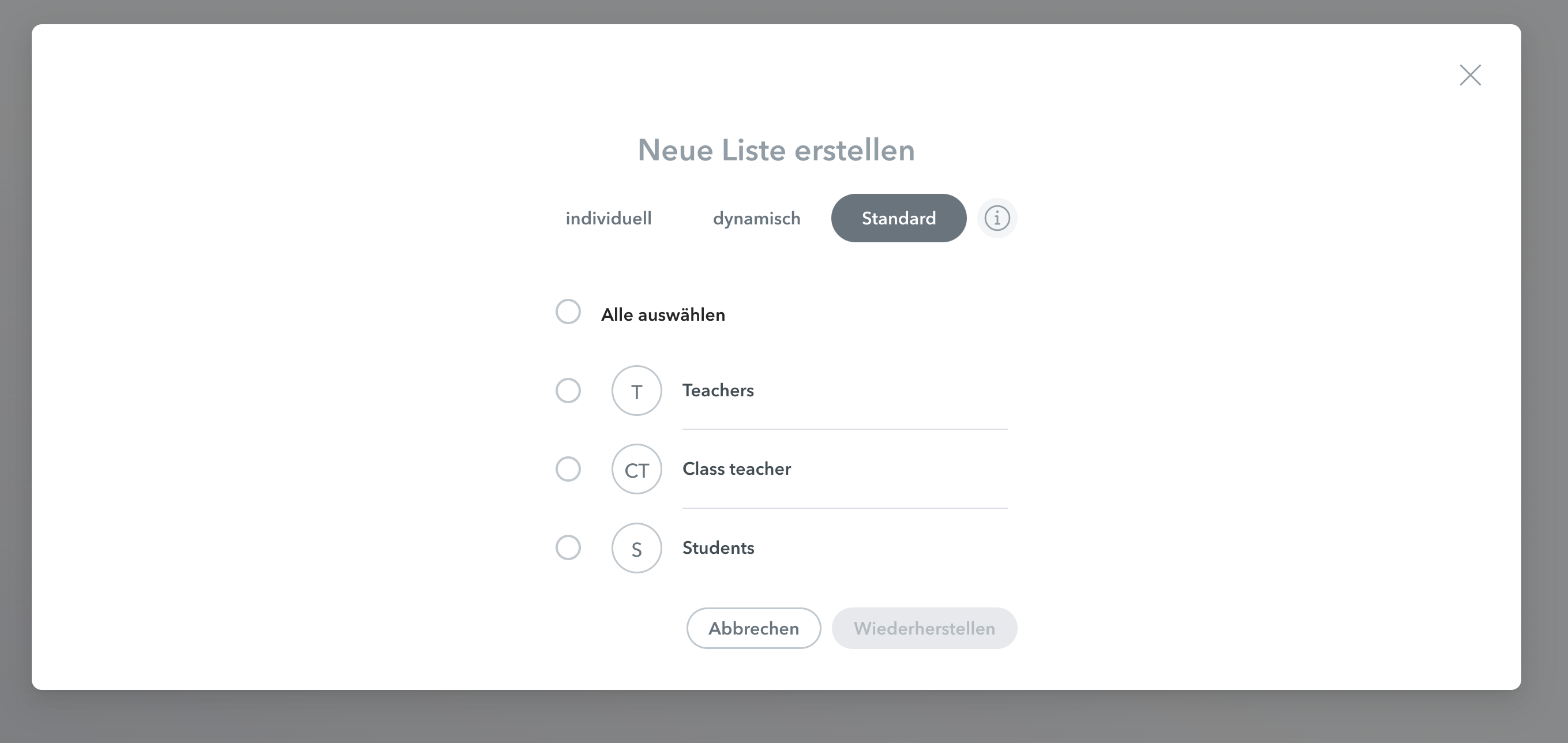Screen dimensions: 1568x743
Task: Select the Standard tab
Action: click(x=898, y=218)
